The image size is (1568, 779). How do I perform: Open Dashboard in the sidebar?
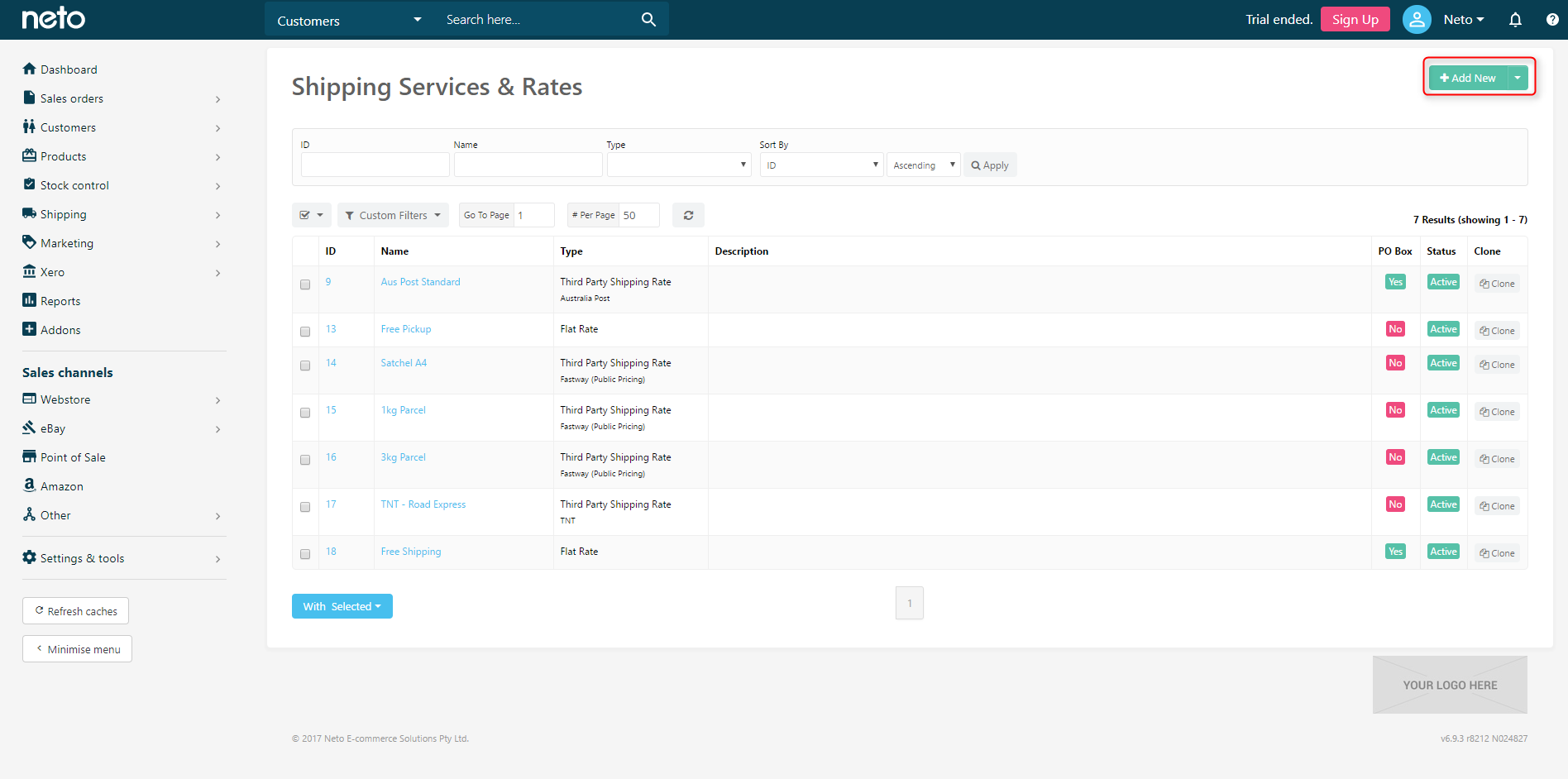click(x=69, y=69)
